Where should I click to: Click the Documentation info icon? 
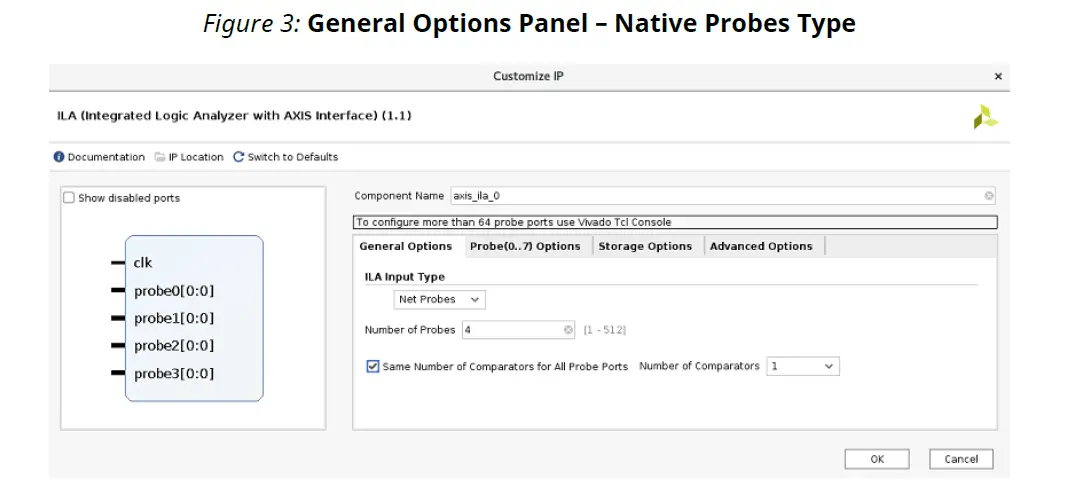(x=59, y=157)
